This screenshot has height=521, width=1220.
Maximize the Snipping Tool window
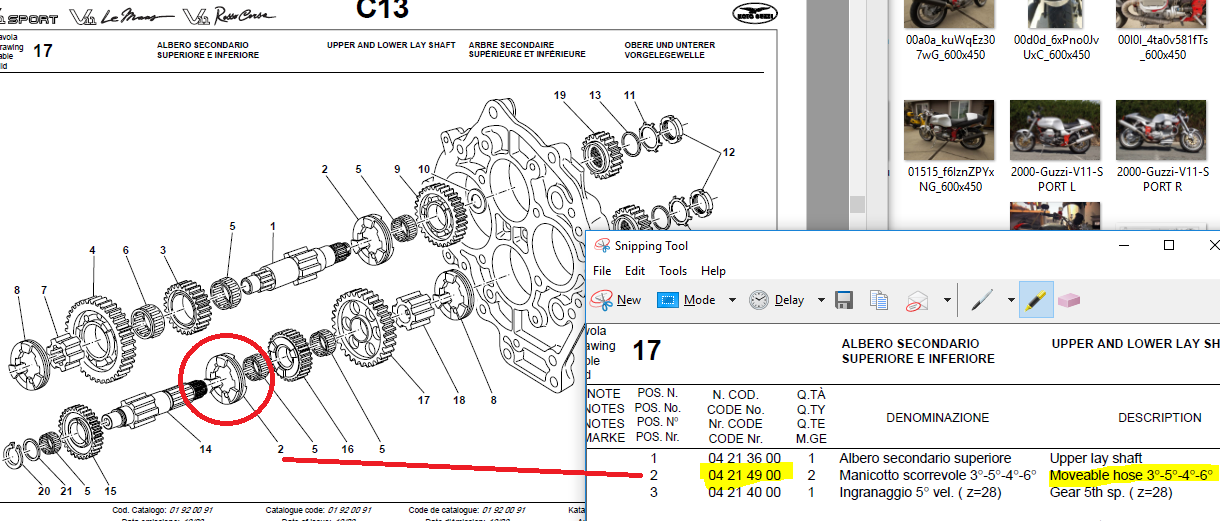(x=1169, y=245)
